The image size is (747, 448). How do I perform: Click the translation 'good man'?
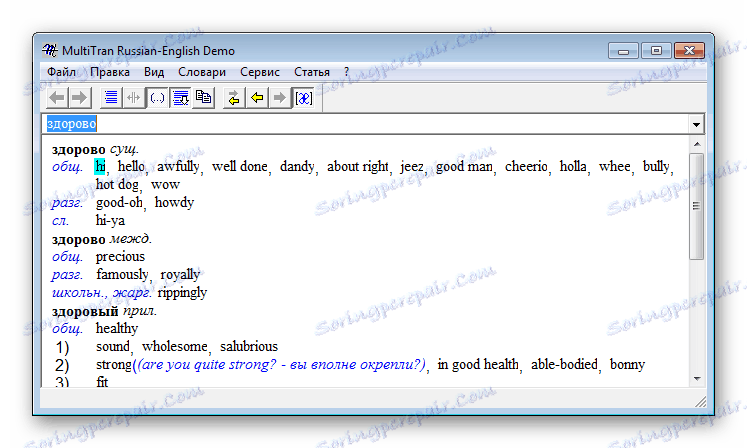pos(464,166)
